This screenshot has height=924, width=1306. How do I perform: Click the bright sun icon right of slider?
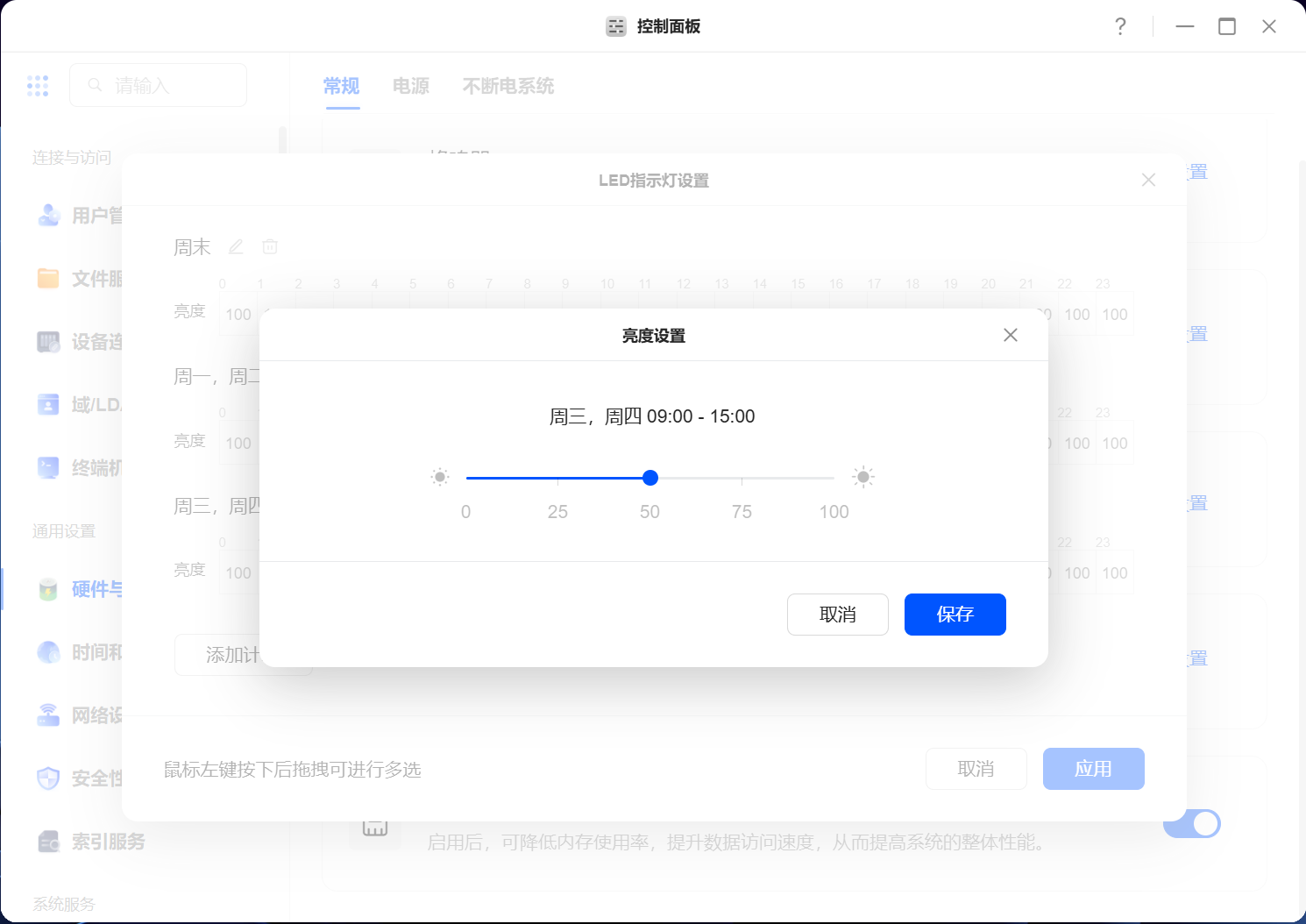pyautogui.click(x=863, y=477)
